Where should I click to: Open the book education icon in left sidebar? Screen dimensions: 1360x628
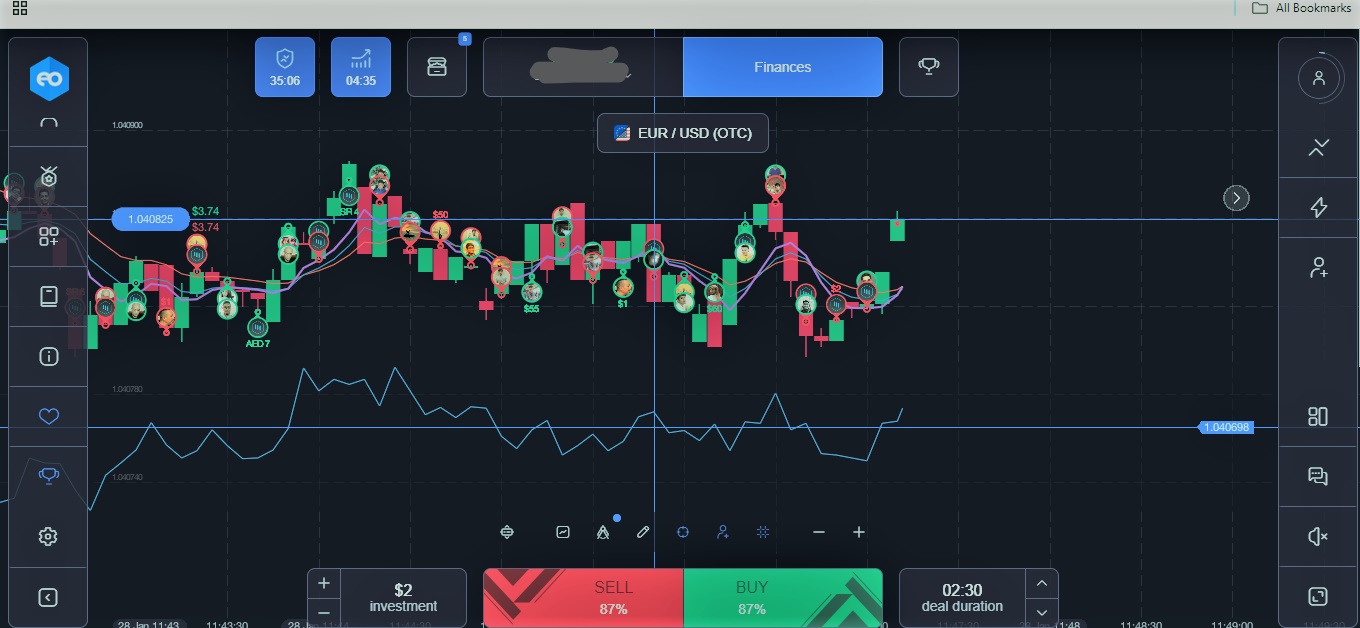click(48, 297)
